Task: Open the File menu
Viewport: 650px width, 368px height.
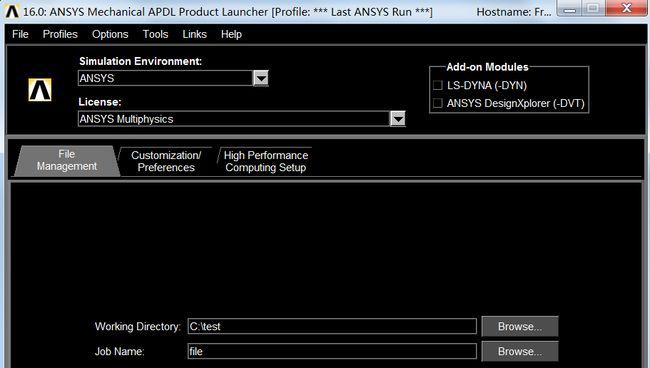Action: coord(20,34)
